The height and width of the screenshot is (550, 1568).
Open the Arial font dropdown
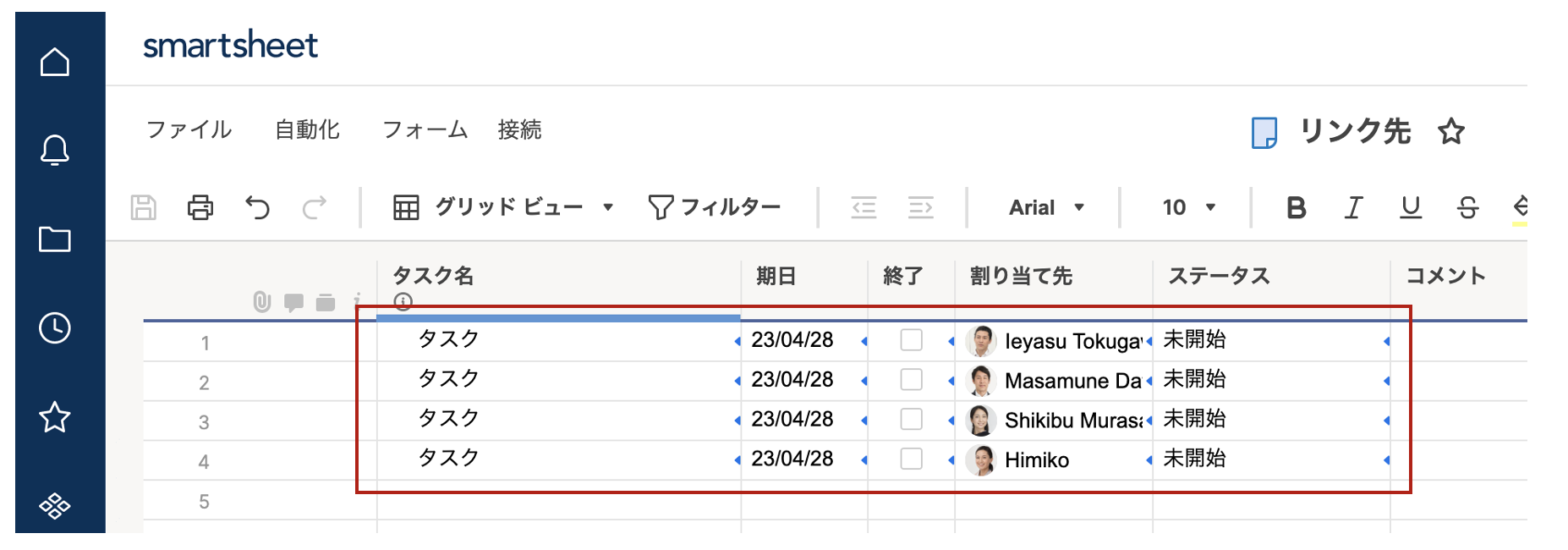pyautogui.click(x=1046, y=207)
